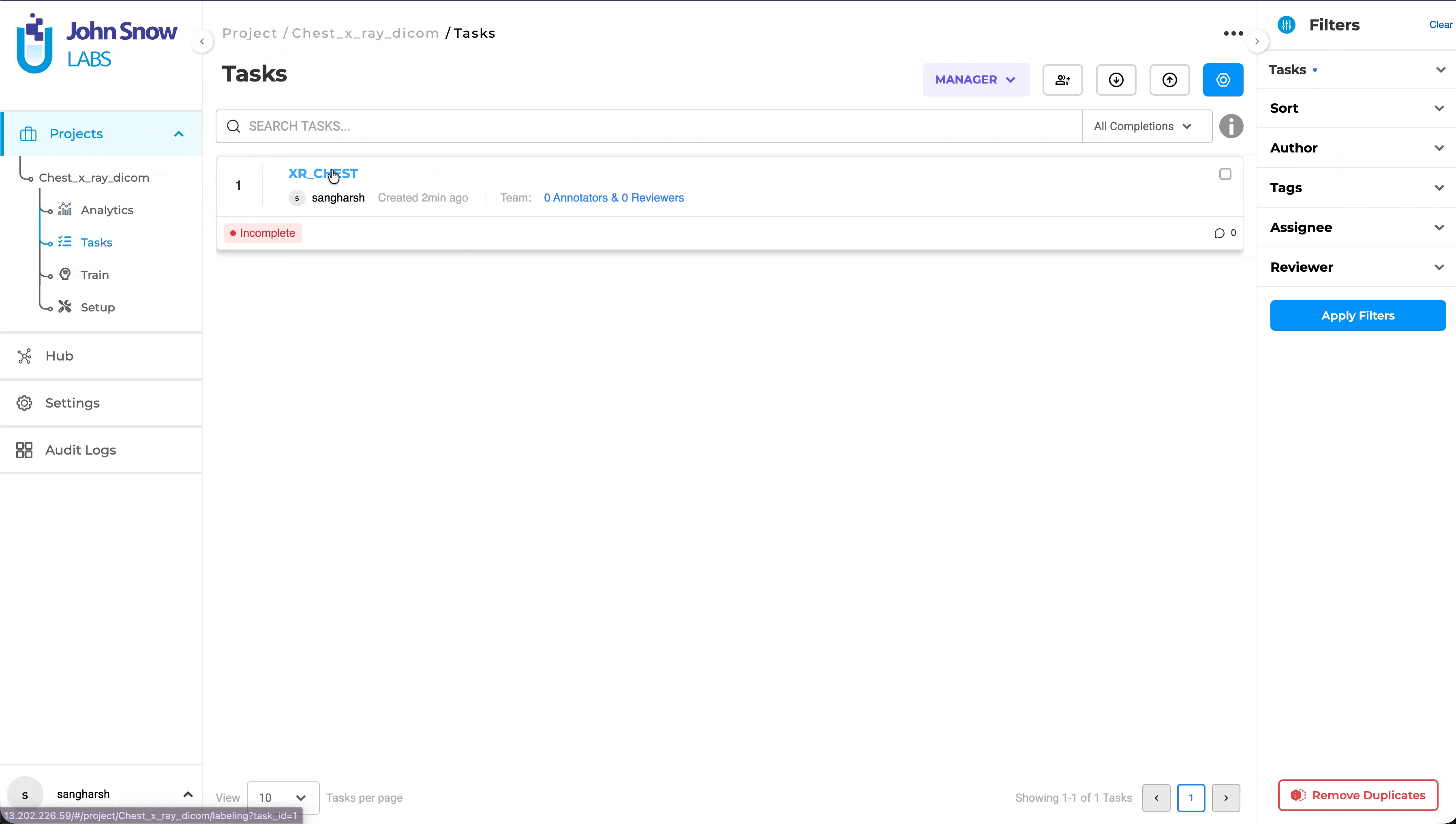Click the export tasks upload-arrow icon
Screen dimensions: 1456x824
(x=1169, y=80)
